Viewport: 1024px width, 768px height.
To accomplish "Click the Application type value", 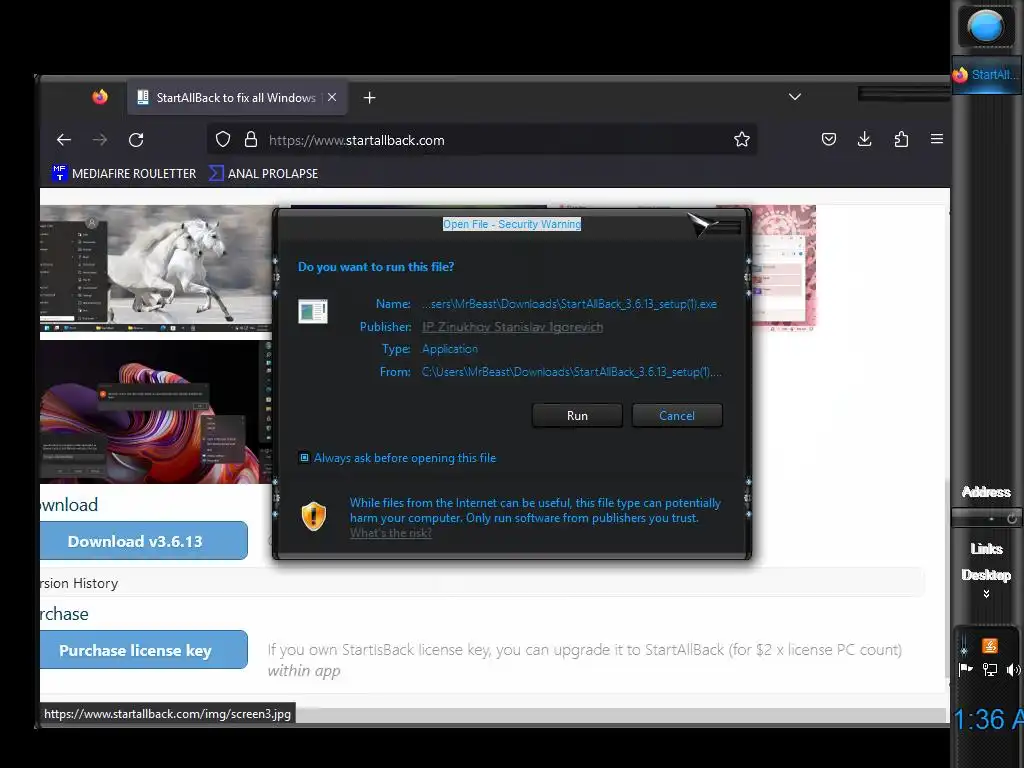I will 450,349.
